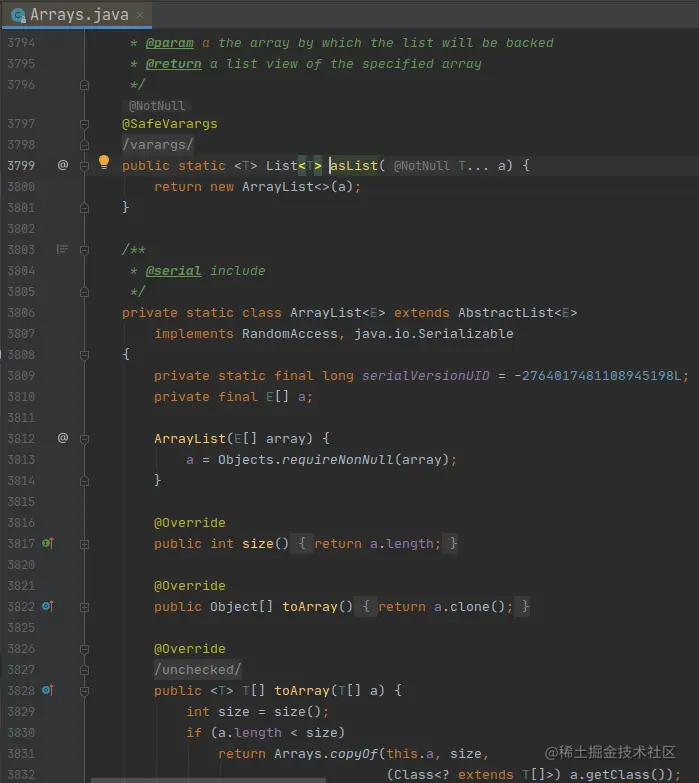Click inline @NotNull hint in asList parameters
Image resolution: width=699 pixels, height=783 pixels.
pos(421,166)
